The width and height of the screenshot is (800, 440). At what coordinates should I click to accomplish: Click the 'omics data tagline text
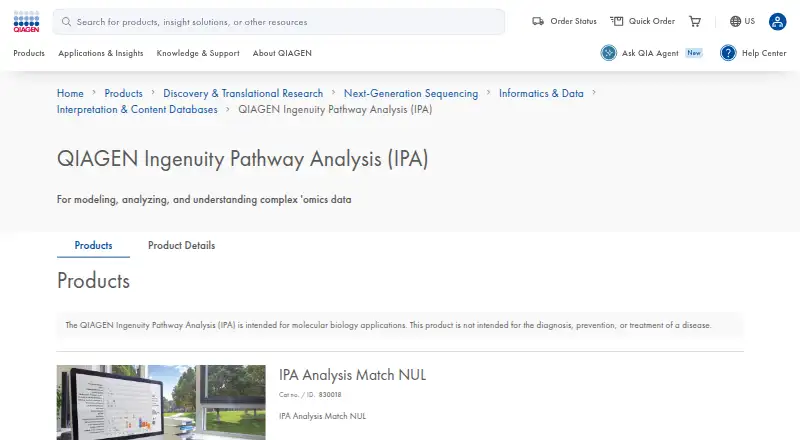(204, 200)
